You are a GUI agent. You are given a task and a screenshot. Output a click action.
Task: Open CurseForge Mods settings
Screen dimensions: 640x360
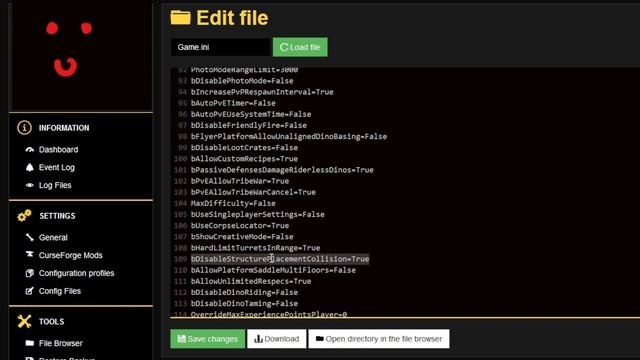tap(71, 256)
